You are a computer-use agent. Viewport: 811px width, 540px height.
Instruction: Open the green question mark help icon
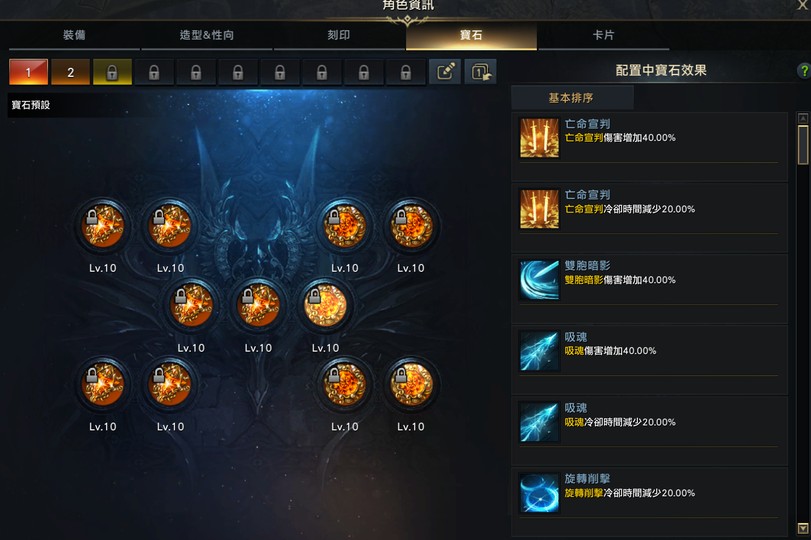point(804,70)
